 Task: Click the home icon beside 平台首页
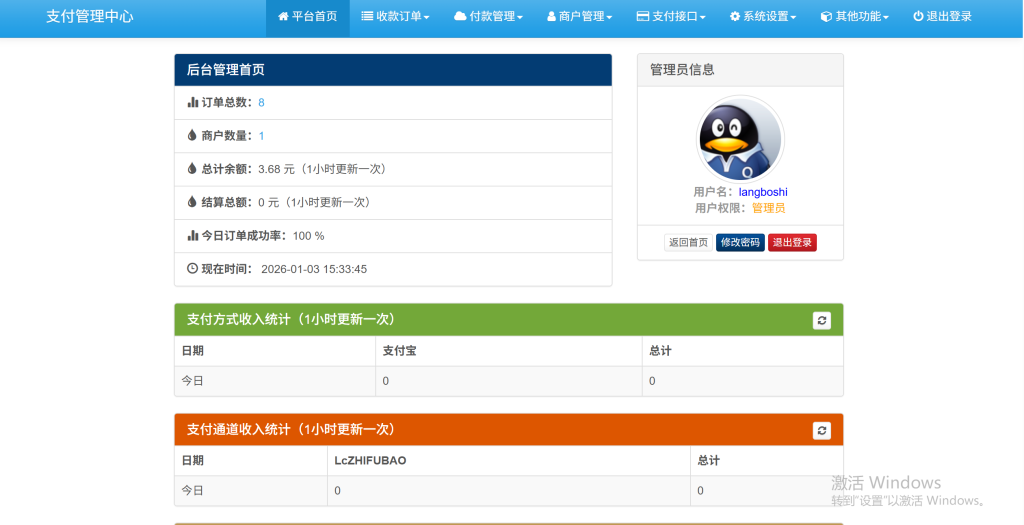click(283, 17)
